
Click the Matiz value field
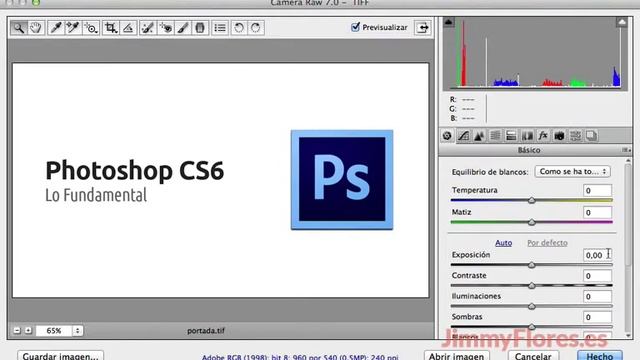(x=597, y=213)
